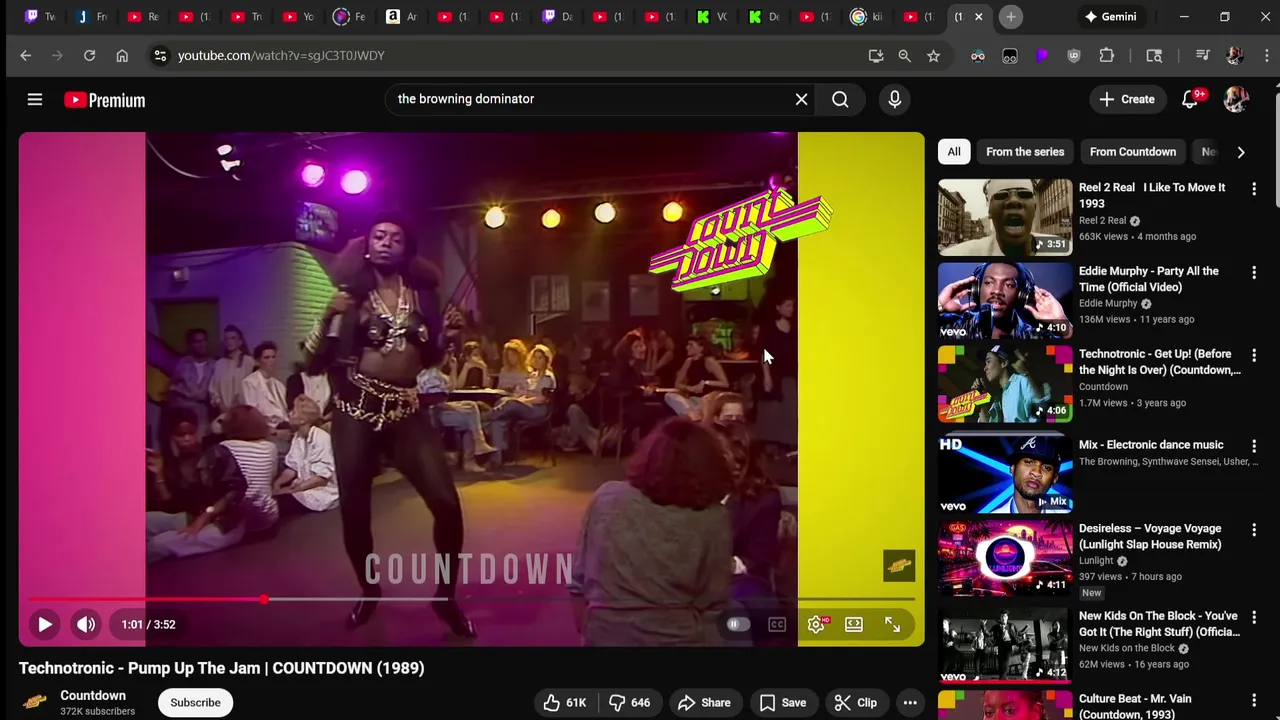Viewport: 1280px width, 720px height.
Task: Open options for Electronic dance music mix
Action: tap(1254, 446)
